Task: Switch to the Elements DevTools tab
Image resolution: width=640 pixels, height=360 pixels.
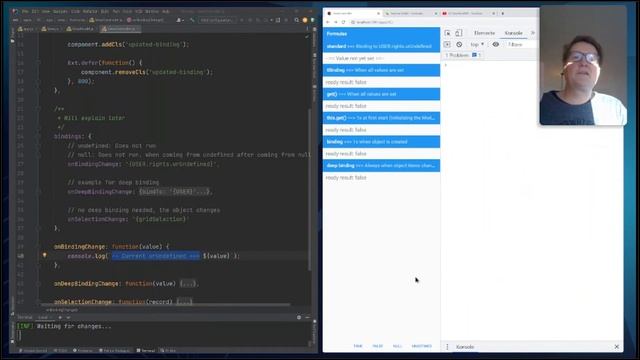Action: click(x=484, y=33)
